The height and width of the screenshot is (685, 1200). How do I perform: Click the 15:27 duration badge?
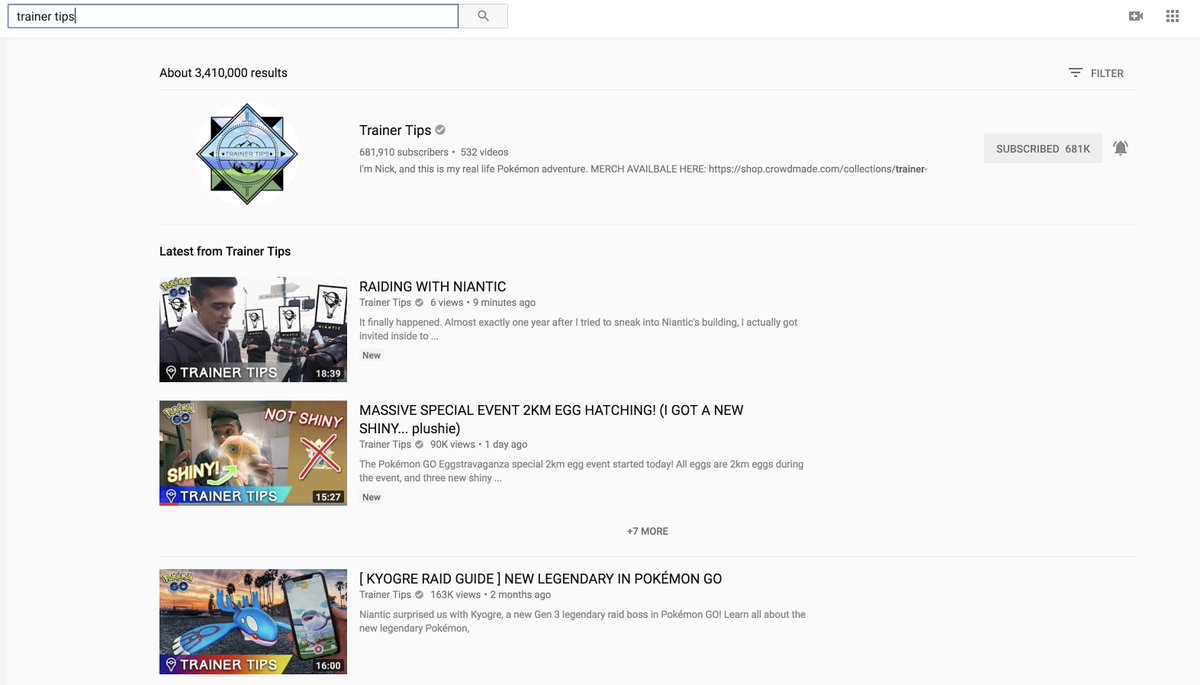(328, 496)
